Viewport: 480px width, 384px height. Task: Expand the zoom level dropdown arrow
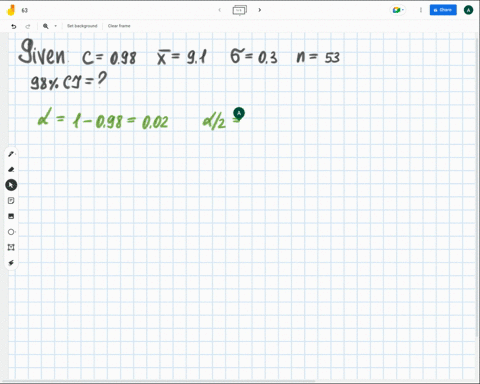pos(55,26)
